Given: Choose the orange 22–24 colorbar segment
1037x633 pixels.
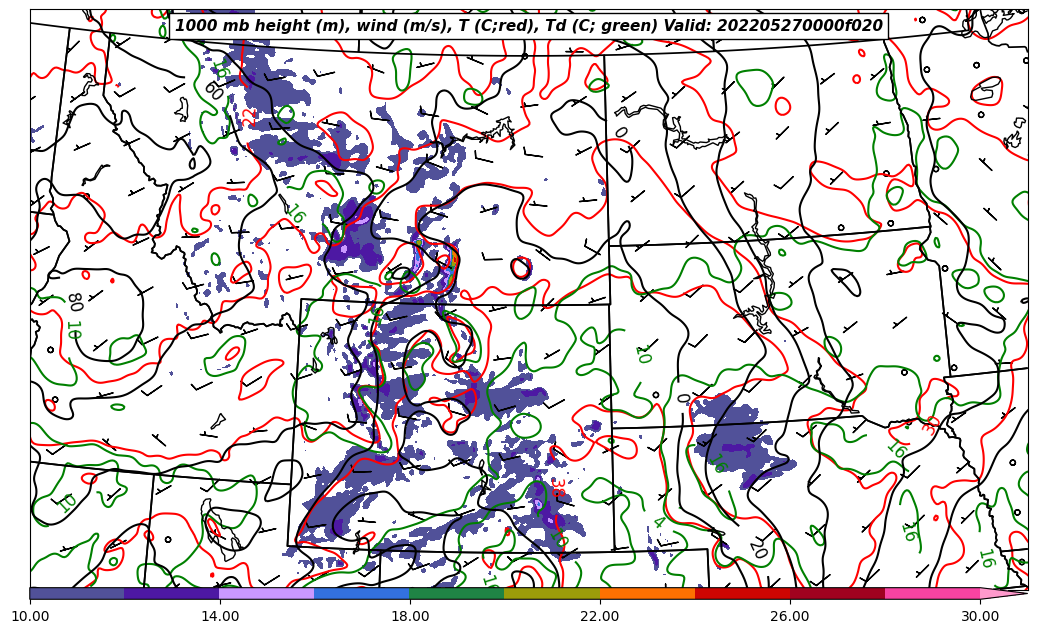Looking at the screenshot, I should coord(647,593).
